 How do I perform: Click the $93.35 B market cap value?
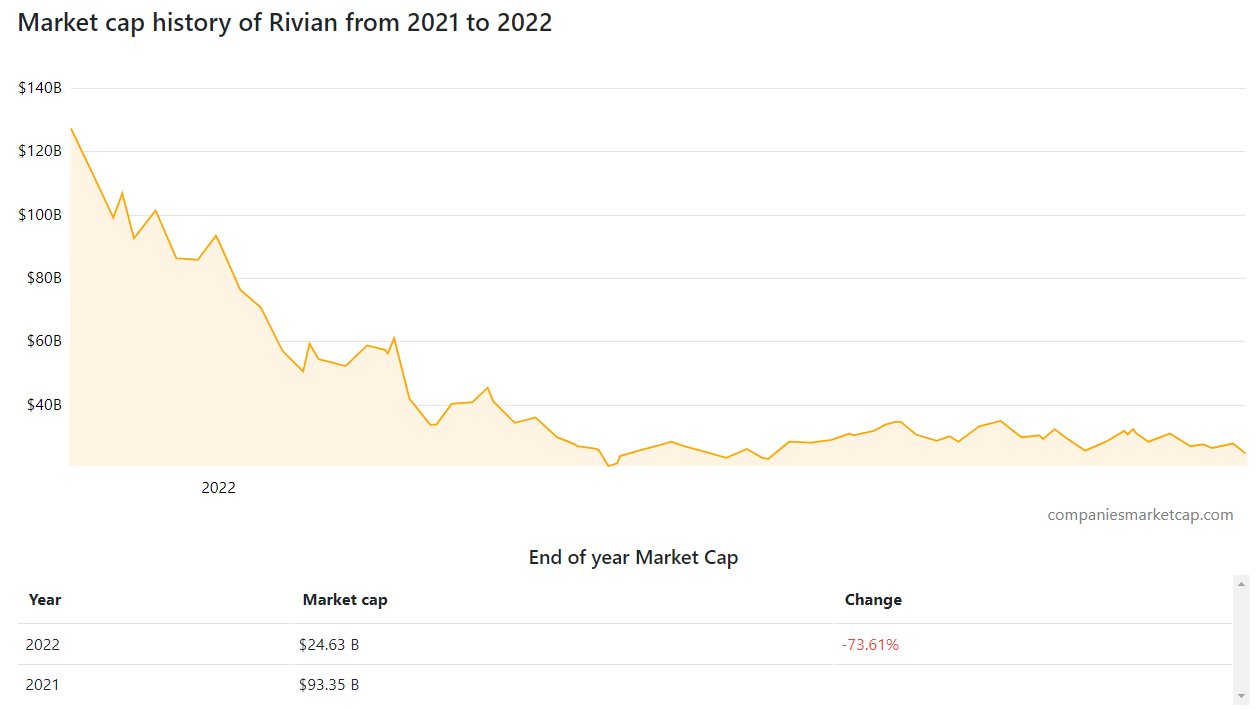(x=329, y=685)
